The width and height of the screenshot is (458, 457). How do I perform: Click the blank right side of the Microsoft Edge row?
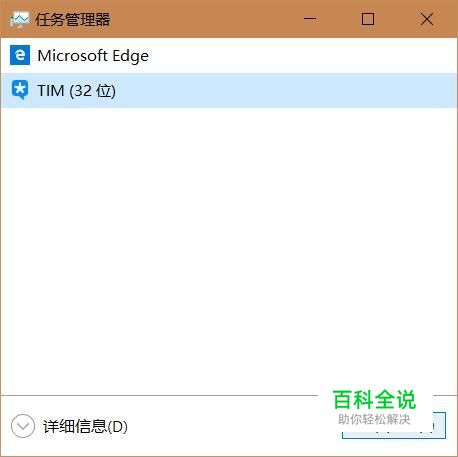click(302, 55)
